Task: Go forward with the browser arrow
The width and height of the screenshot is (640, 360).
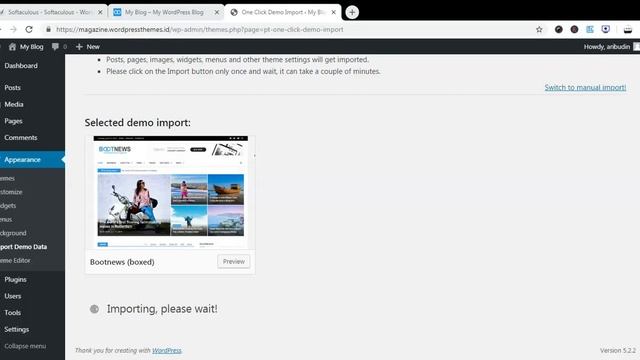Action: click(13, 29)
